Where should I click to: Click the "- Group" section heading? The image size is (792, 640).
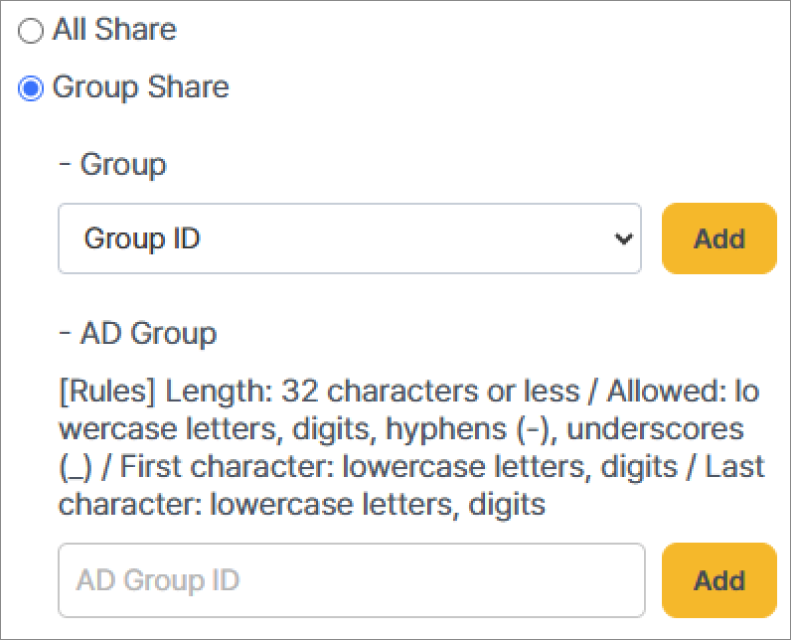coord(112,164)
